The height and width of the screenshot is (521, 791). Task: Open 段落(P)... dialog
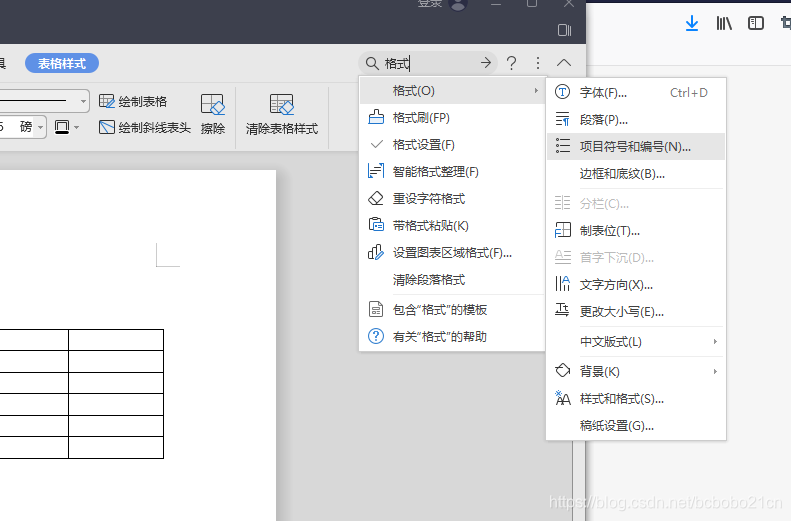pyautogui.click(x=636, y=120)
